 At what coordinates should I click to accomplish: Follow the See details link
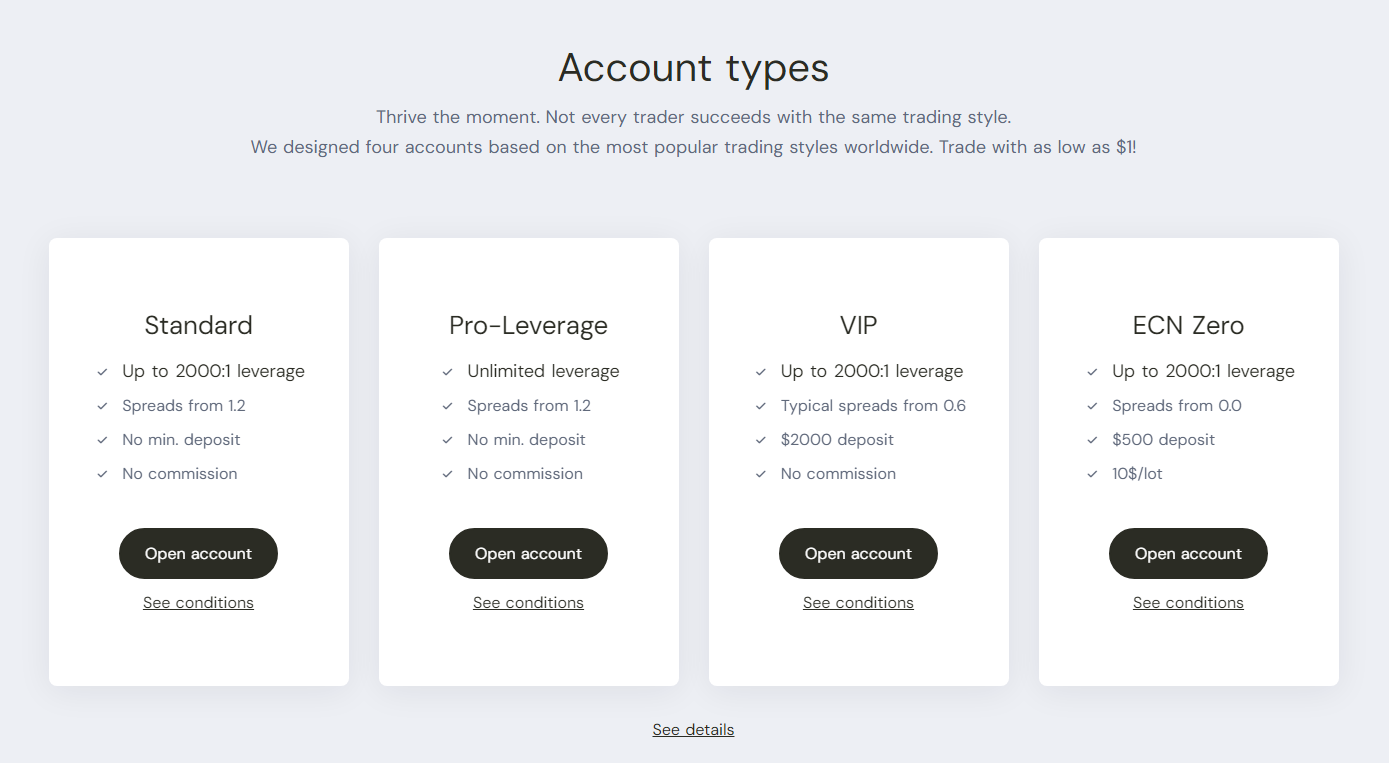693,730
